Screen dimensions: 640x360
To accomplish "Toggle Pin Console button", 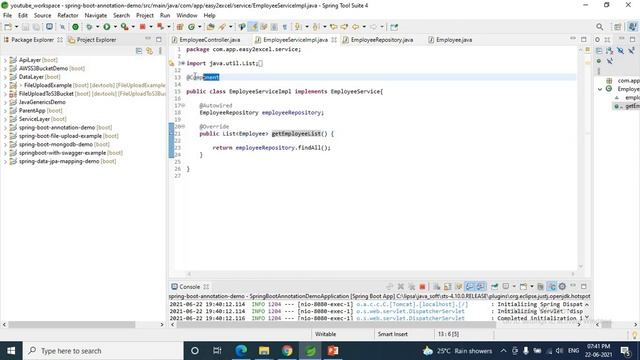I will coord(495,287).
